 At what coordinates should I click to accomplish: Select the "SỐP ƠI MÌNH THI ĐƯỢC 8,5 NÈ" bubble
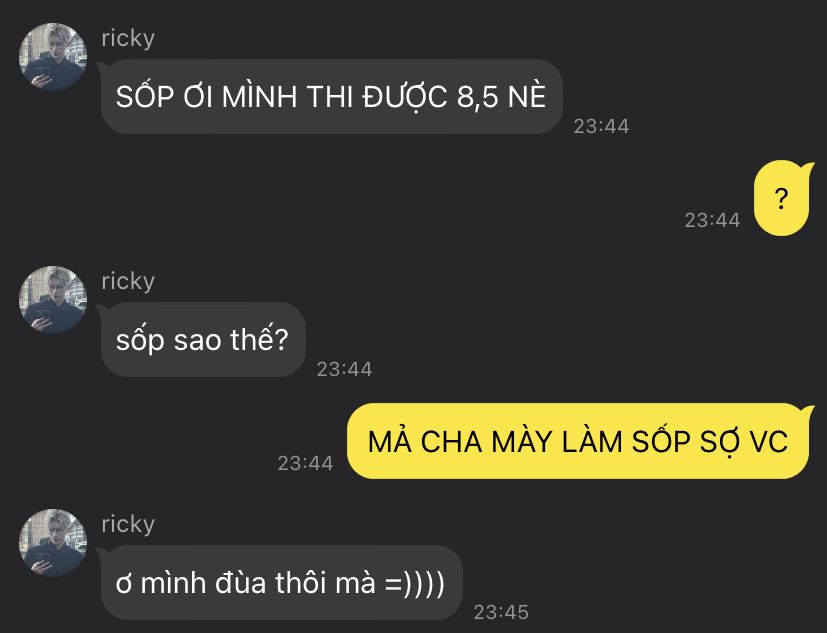coord(332,97)
